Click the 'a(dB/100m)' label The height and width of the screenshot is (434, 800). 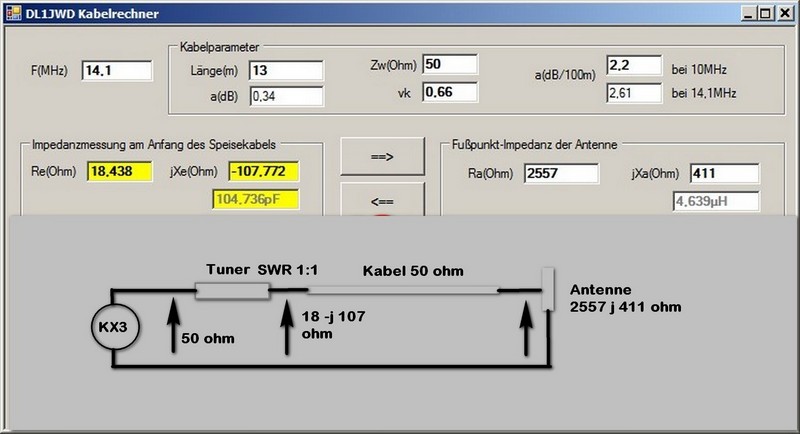[565, 75]
